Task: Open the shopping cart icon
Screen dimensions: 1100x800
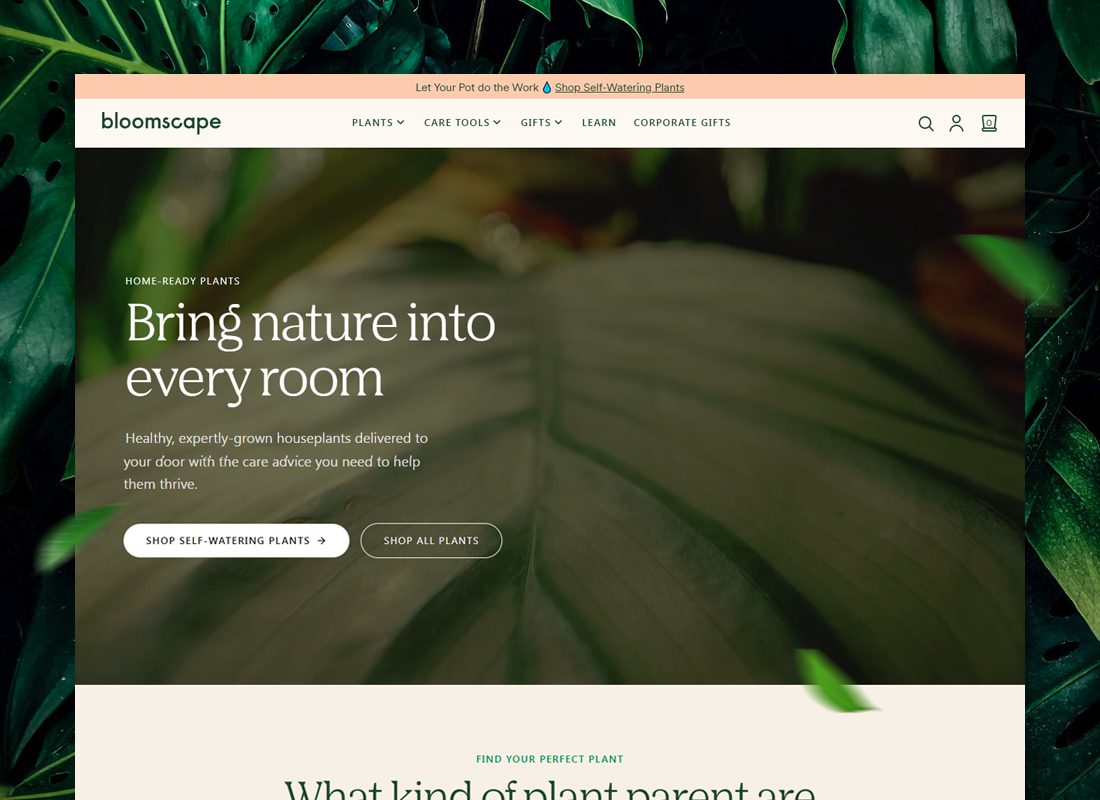Action: click(989, 124)
